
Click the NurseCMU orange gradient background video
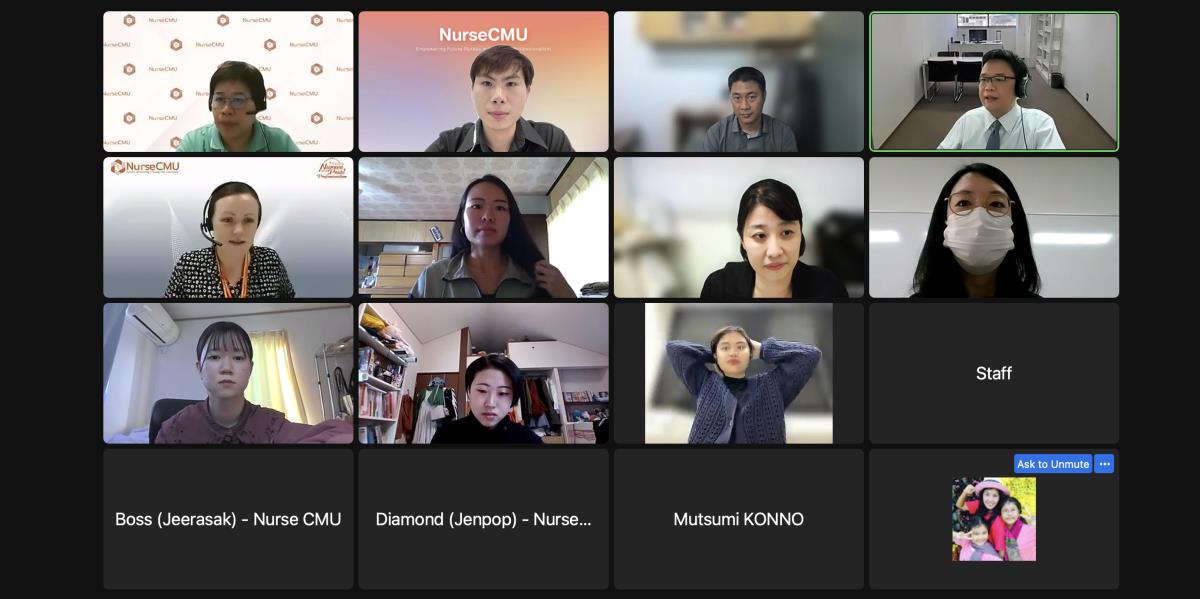(483, 82)
